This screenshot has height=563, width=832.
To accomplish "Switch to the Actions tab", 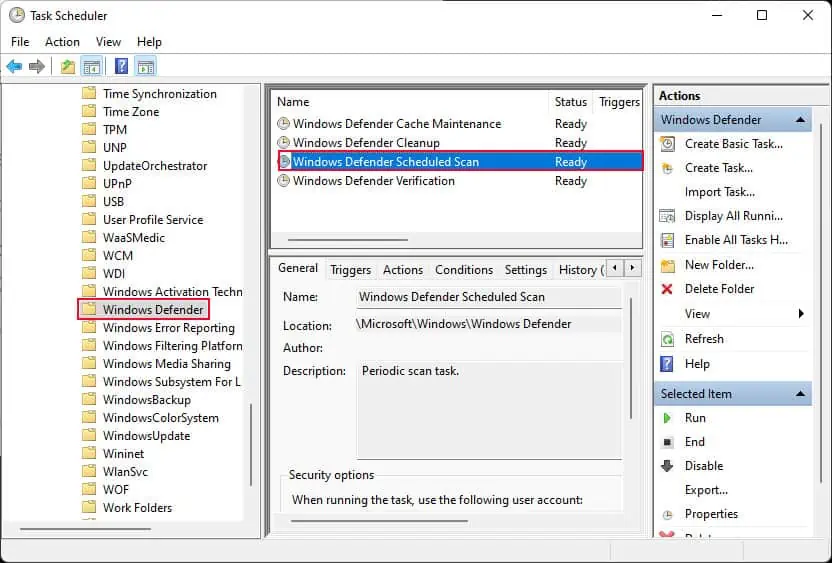I will click(403, 270).
